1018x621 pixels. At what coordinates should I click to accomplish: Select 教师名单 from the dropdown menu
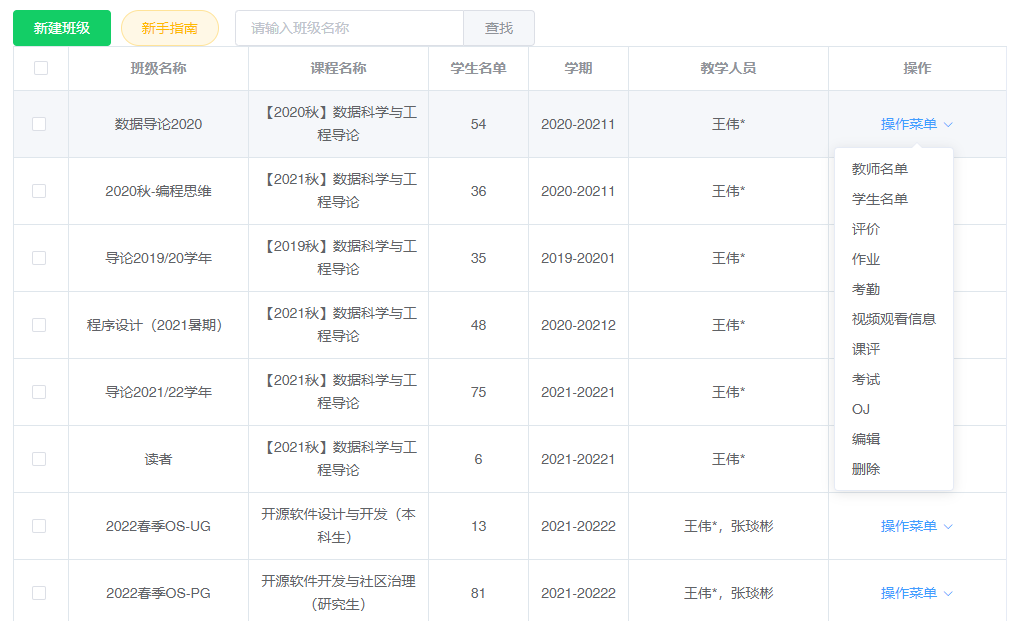tap(880, 169)
